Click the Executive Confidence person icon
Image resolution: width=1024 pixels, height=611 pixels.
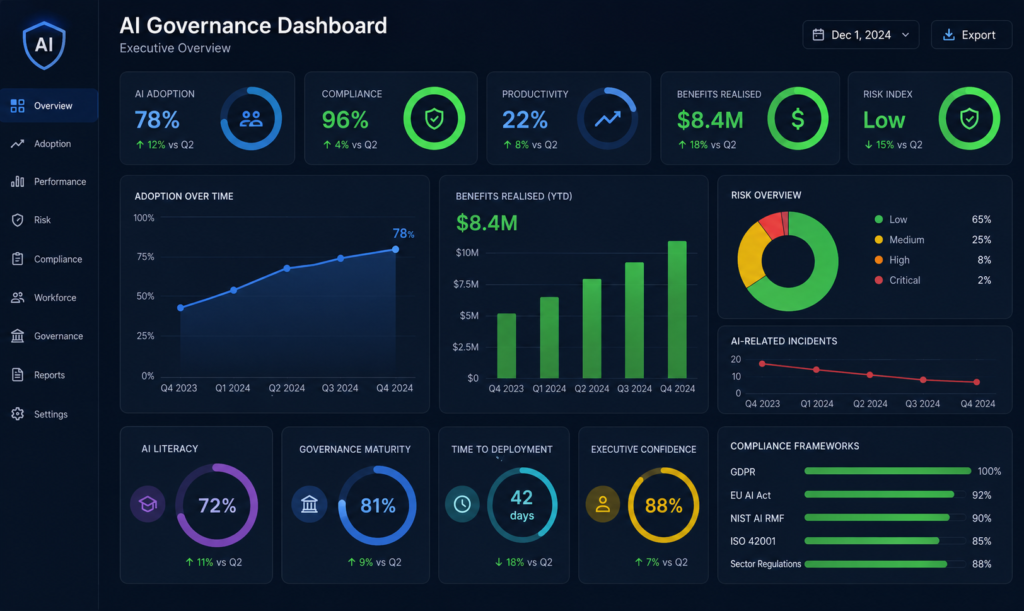click(602, 504)
